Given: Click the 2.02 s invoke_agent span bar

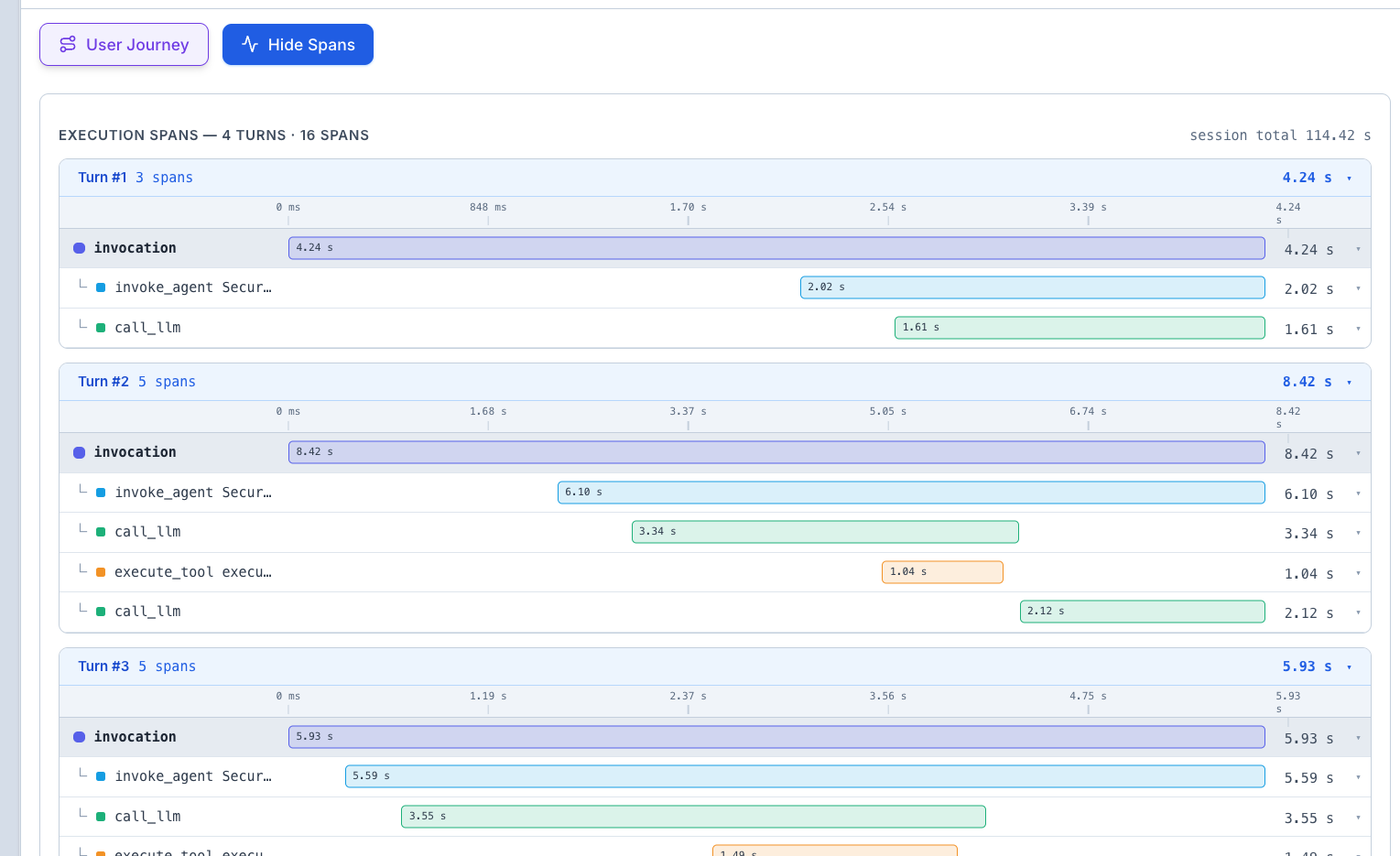Looking at the screenshot, I should [1033, 287].
